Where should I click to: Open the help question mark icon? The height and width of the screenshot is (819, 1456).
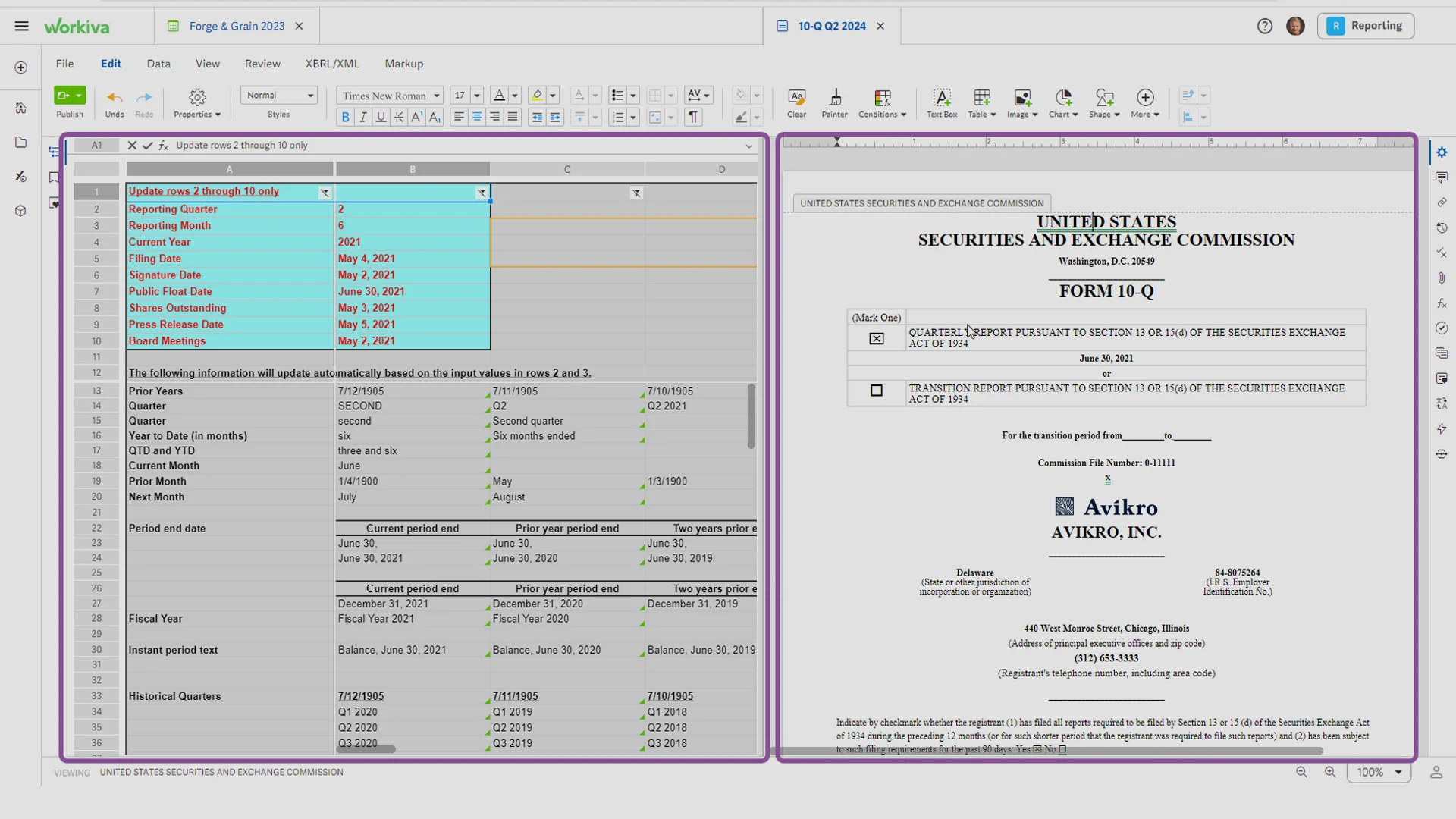1264,27
